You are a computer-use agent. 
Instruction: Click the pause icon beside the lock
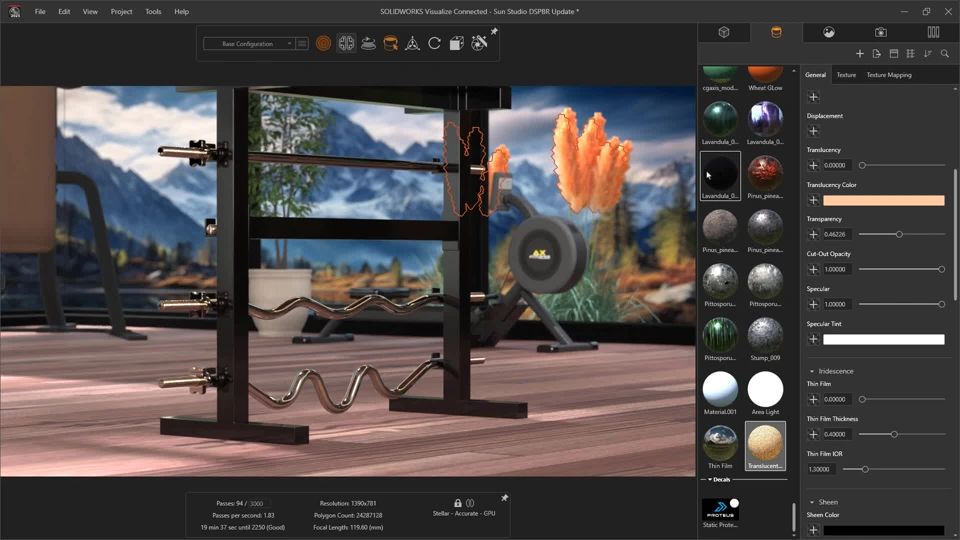[x=470, y=503]
